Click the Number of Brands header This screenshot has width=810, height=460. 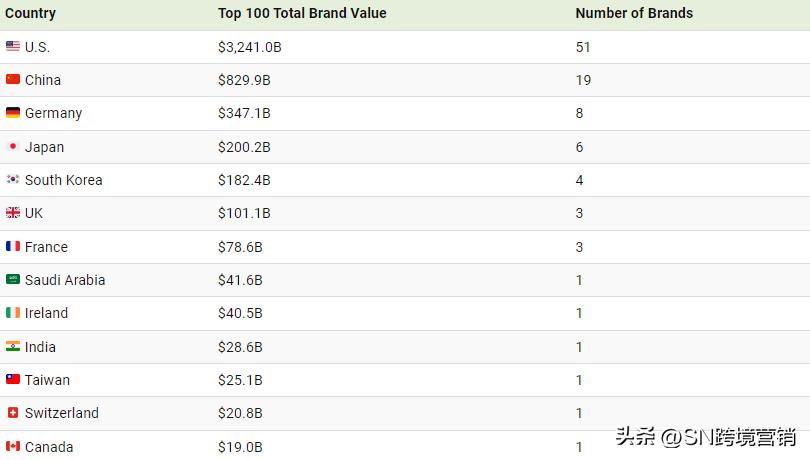pyautogui.click(x=634, y=13)
